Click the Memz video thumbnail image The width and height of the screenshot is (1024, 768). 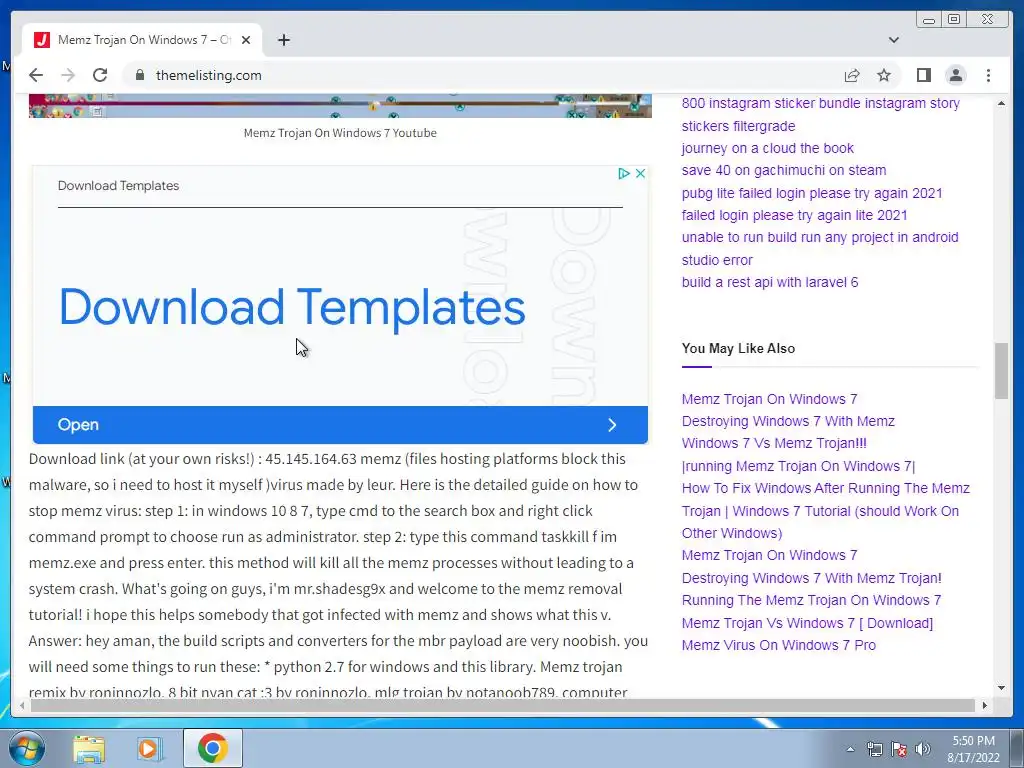click(340, 105)
